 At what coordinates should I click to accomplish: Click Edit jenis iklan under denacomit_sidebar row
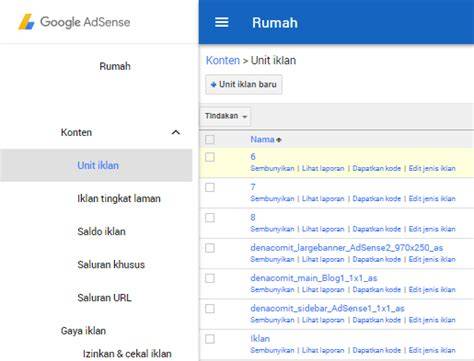point(432,320)
